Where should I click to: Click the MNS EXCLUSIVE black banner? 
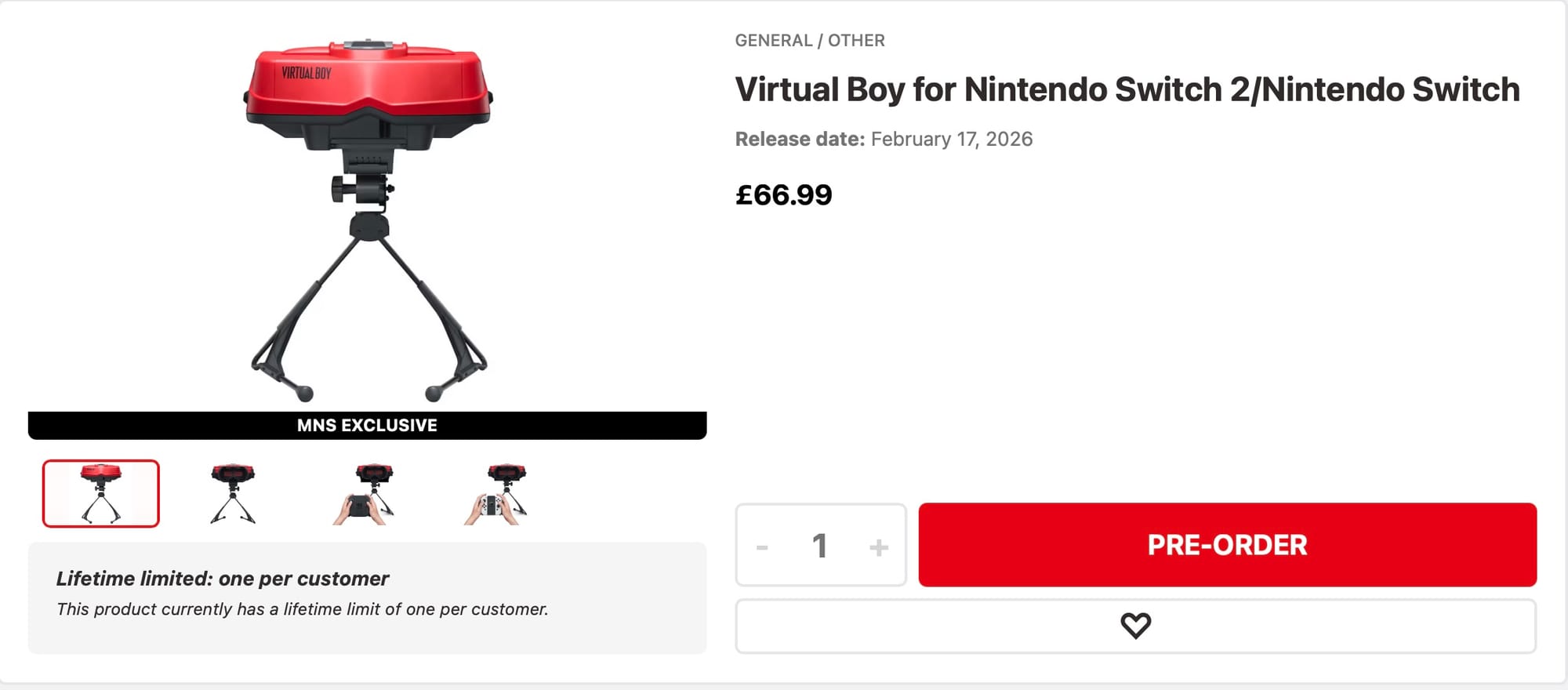(x=367, y=425)
